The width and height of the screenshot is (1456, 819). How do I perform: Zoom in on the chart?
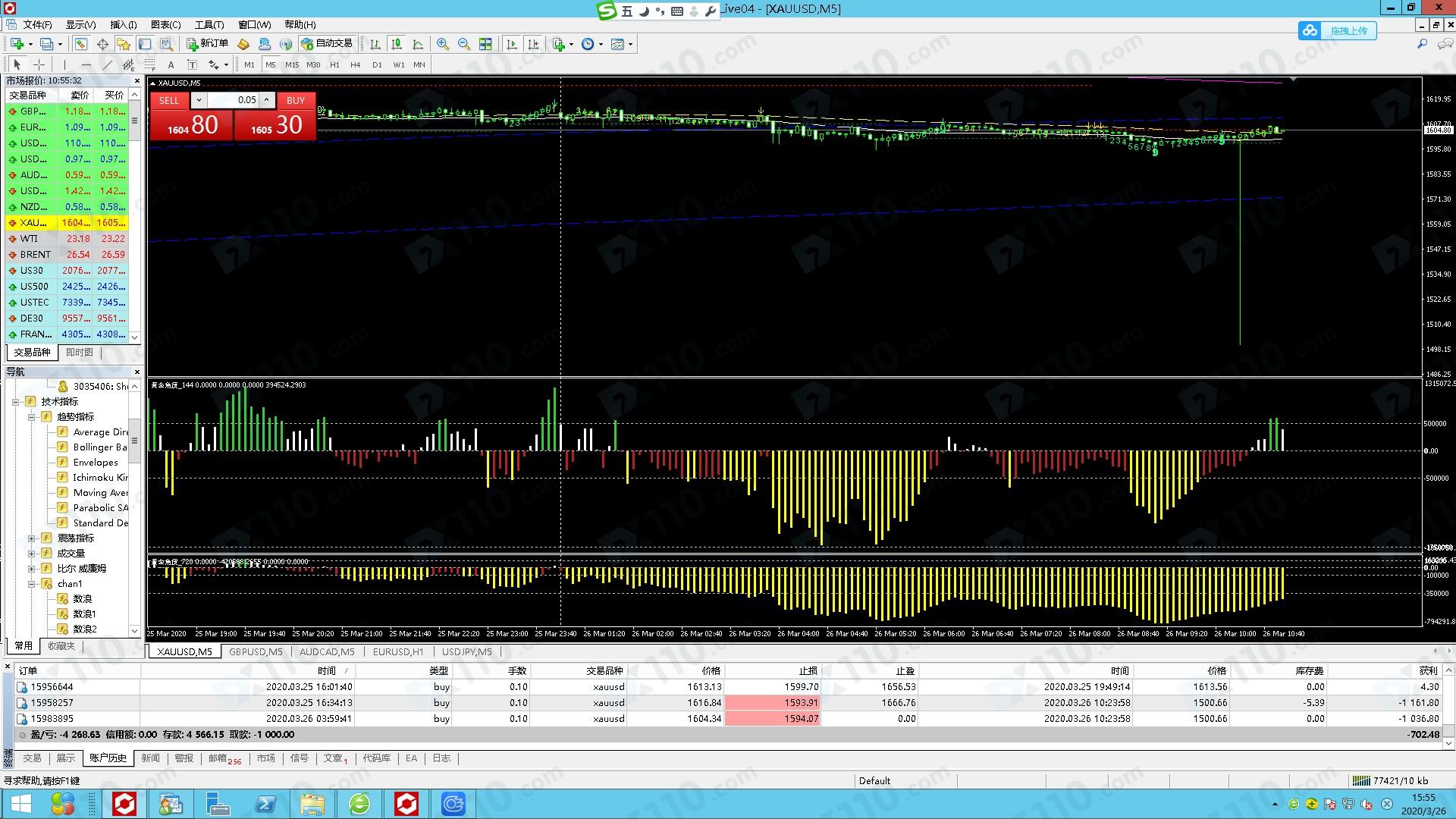click(443, 44)
